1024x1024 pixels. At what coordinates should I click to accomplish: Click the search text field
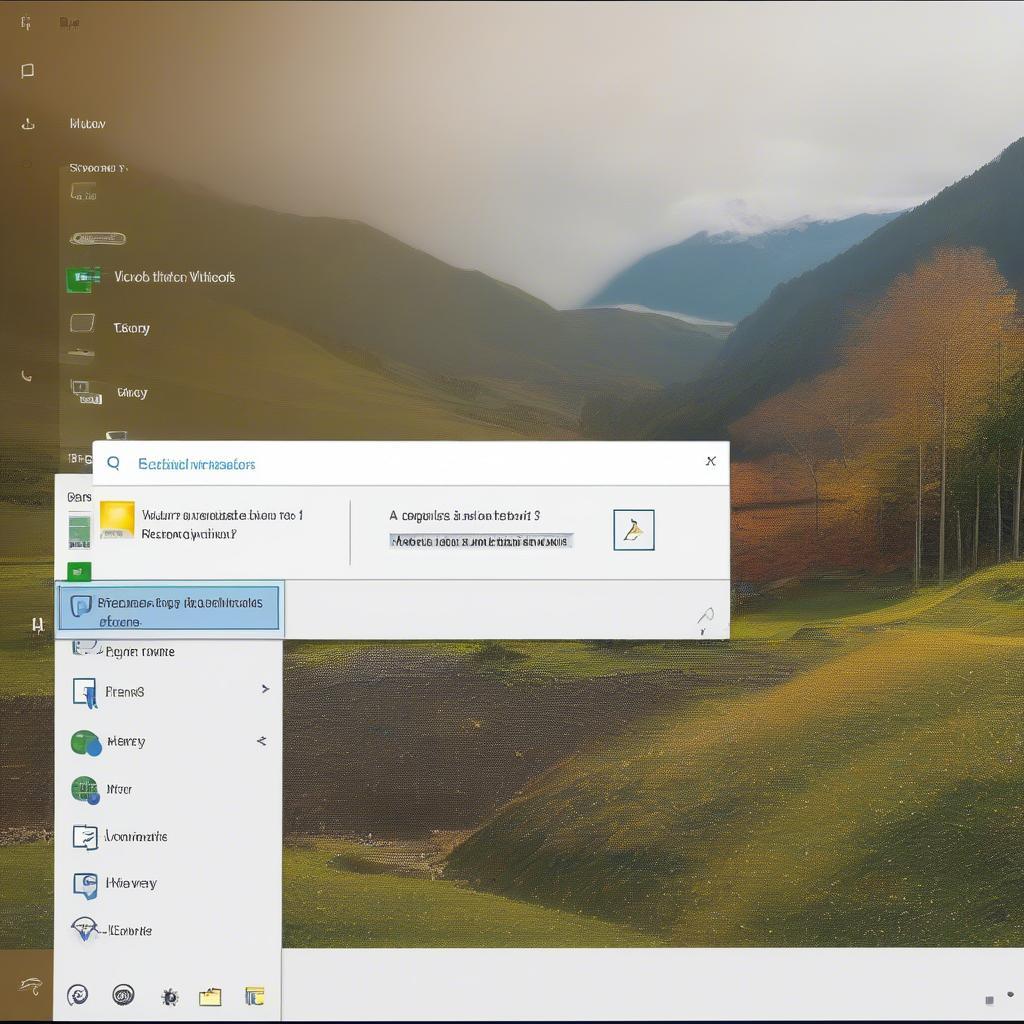point(411,464)
